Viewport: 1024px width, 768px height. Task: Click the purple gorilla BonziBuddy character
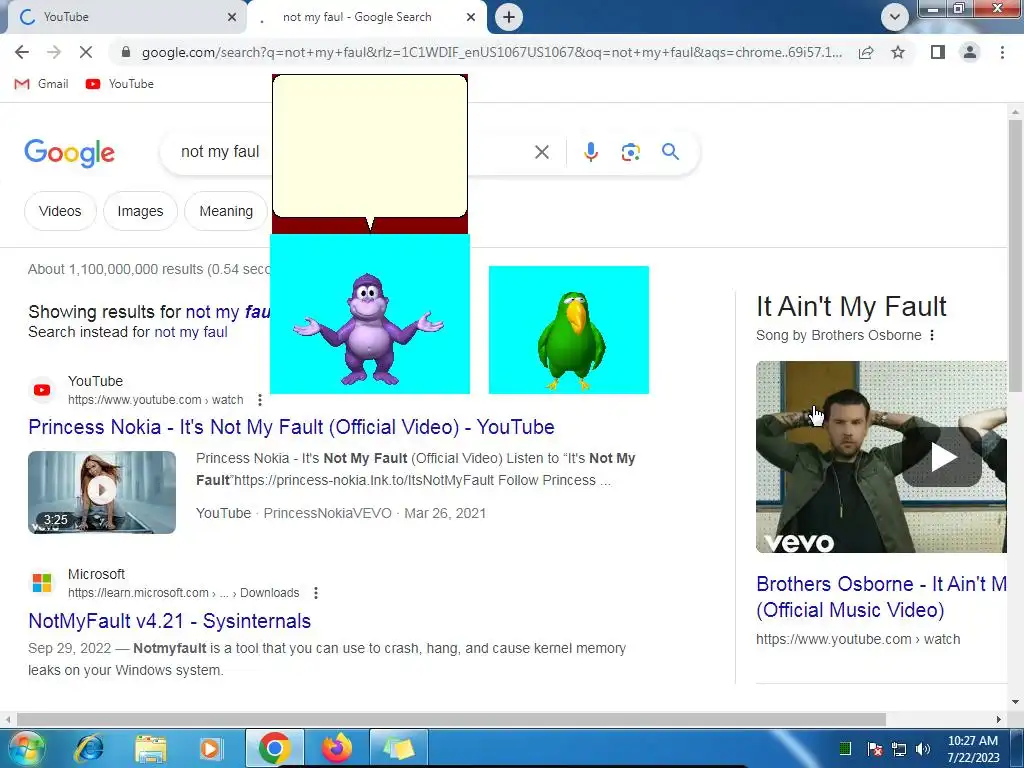(x=369, y=329)
